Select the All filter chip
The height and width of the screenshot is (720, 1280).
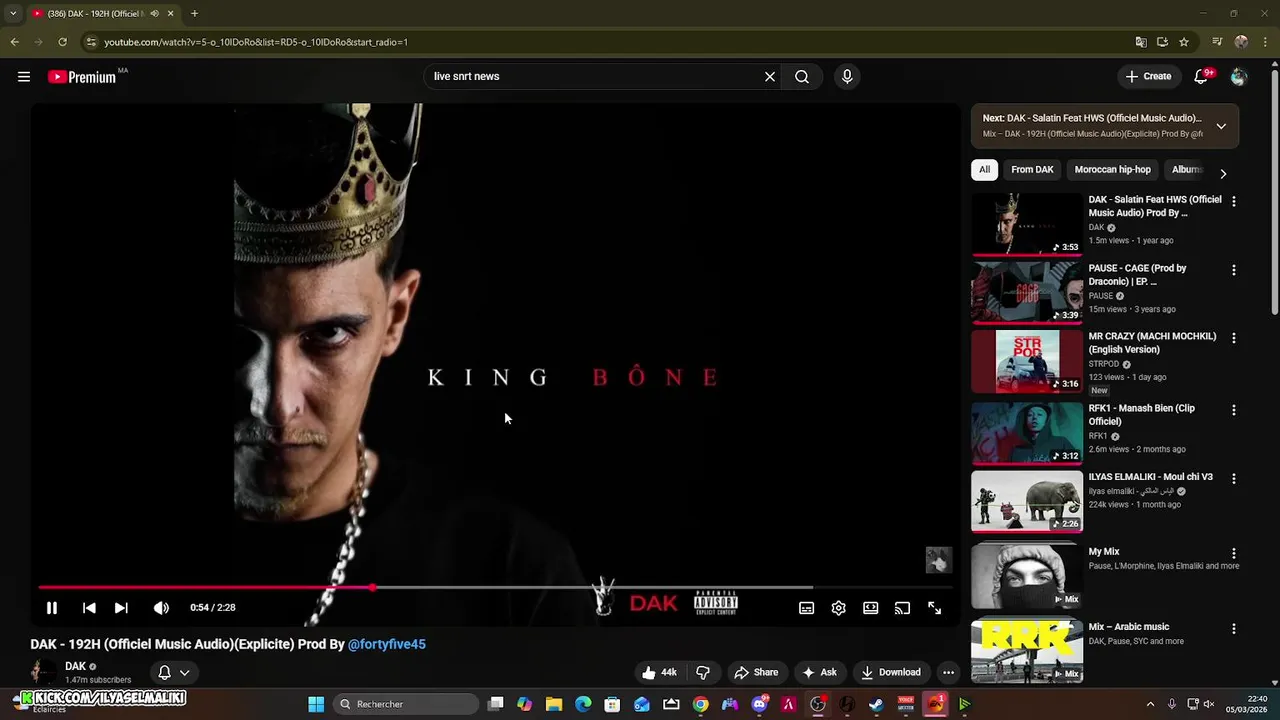click(984, 170)
